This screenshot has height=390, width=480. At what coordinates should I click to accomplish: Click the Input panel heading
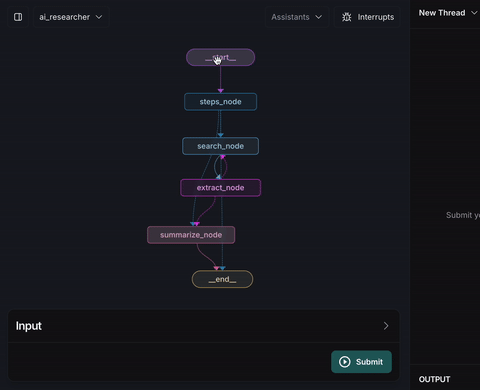tap(29, 326)
